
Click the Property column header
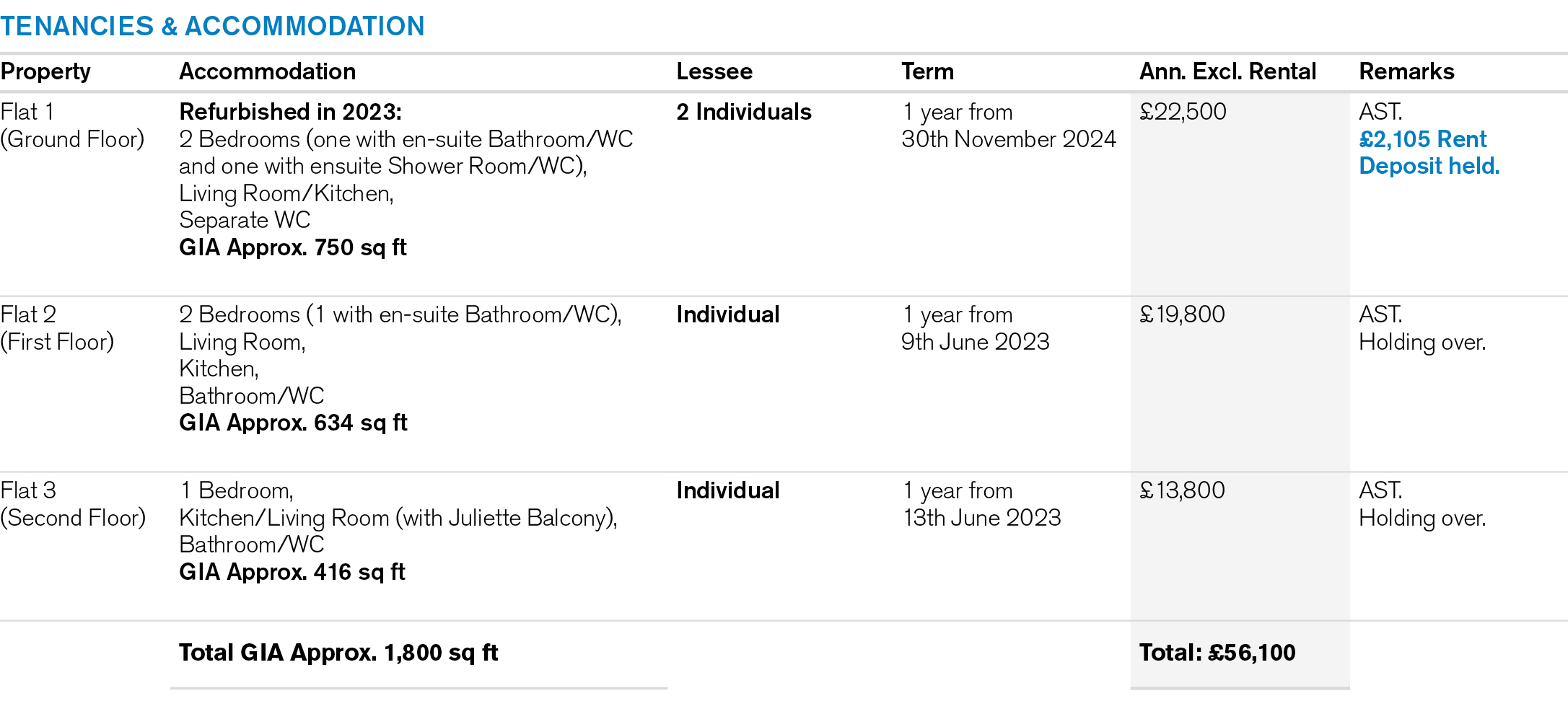(45, 71)
